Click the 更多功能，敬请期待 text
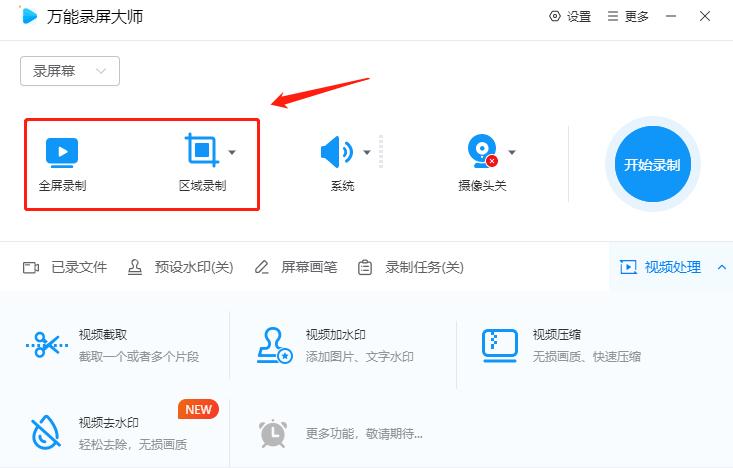Image resolution: width=733 pixels, height=468 pixels. tap(364, 434)
